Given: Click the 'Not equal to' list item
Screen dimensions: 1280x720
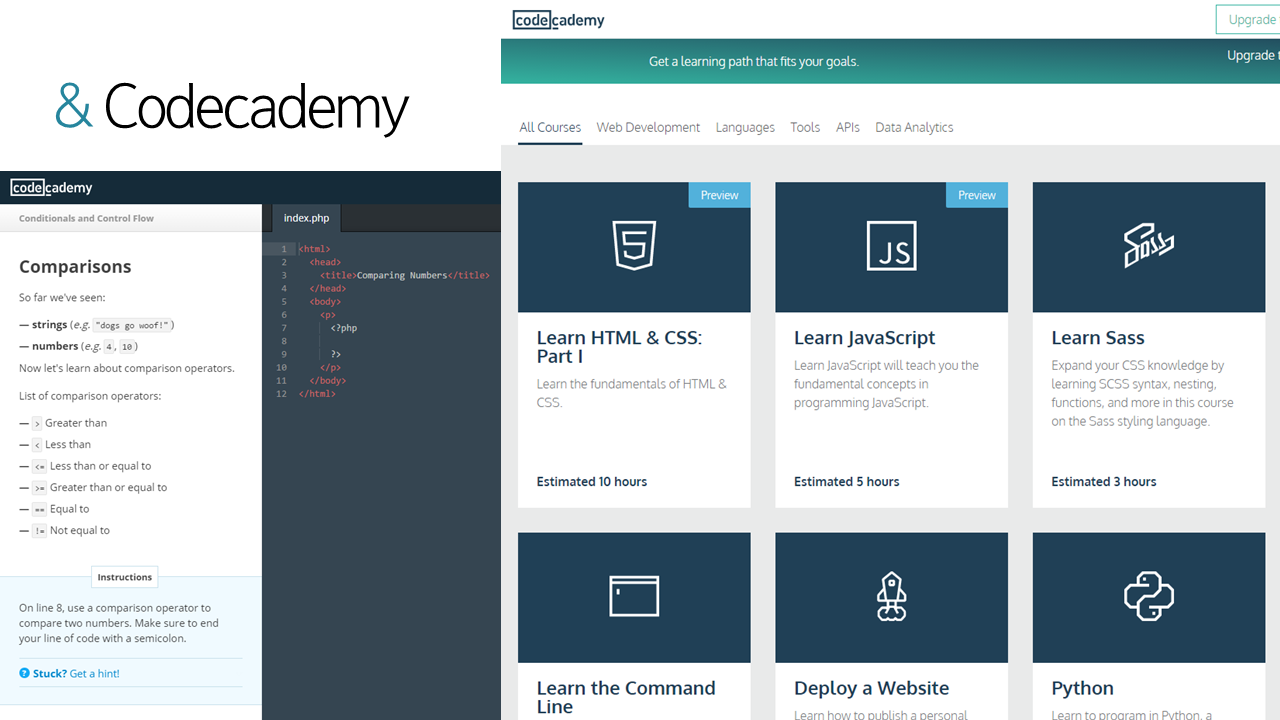Looking at the screenshot, I should click(65, 531).
